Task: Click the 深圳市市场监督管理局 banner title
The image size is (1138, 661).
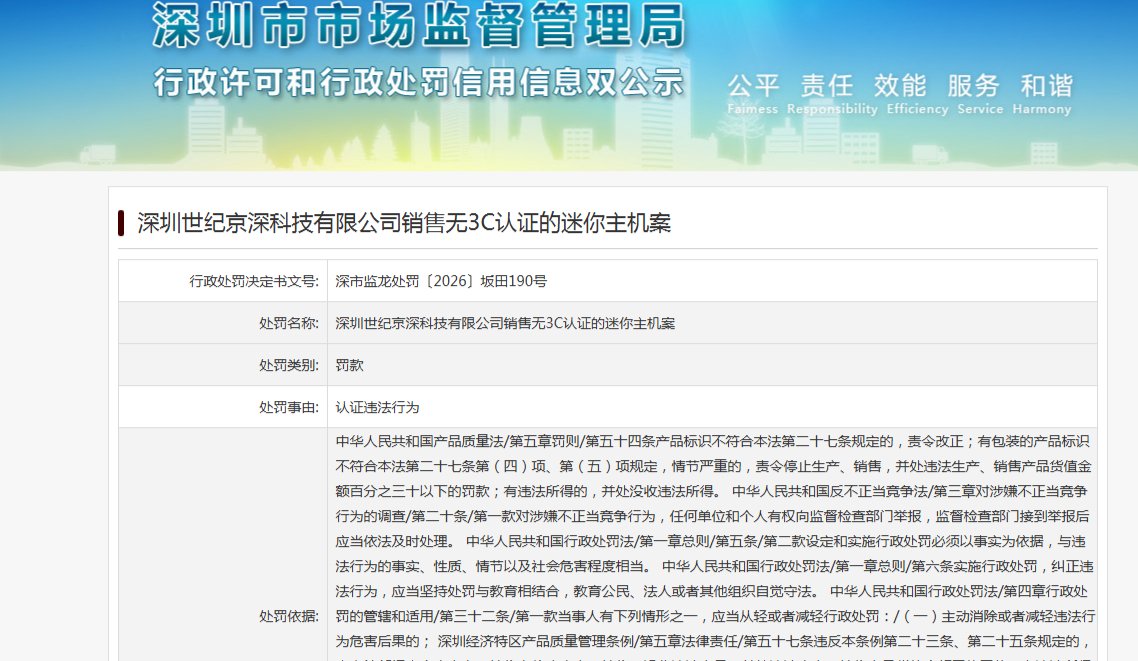Action: (419, 25)
